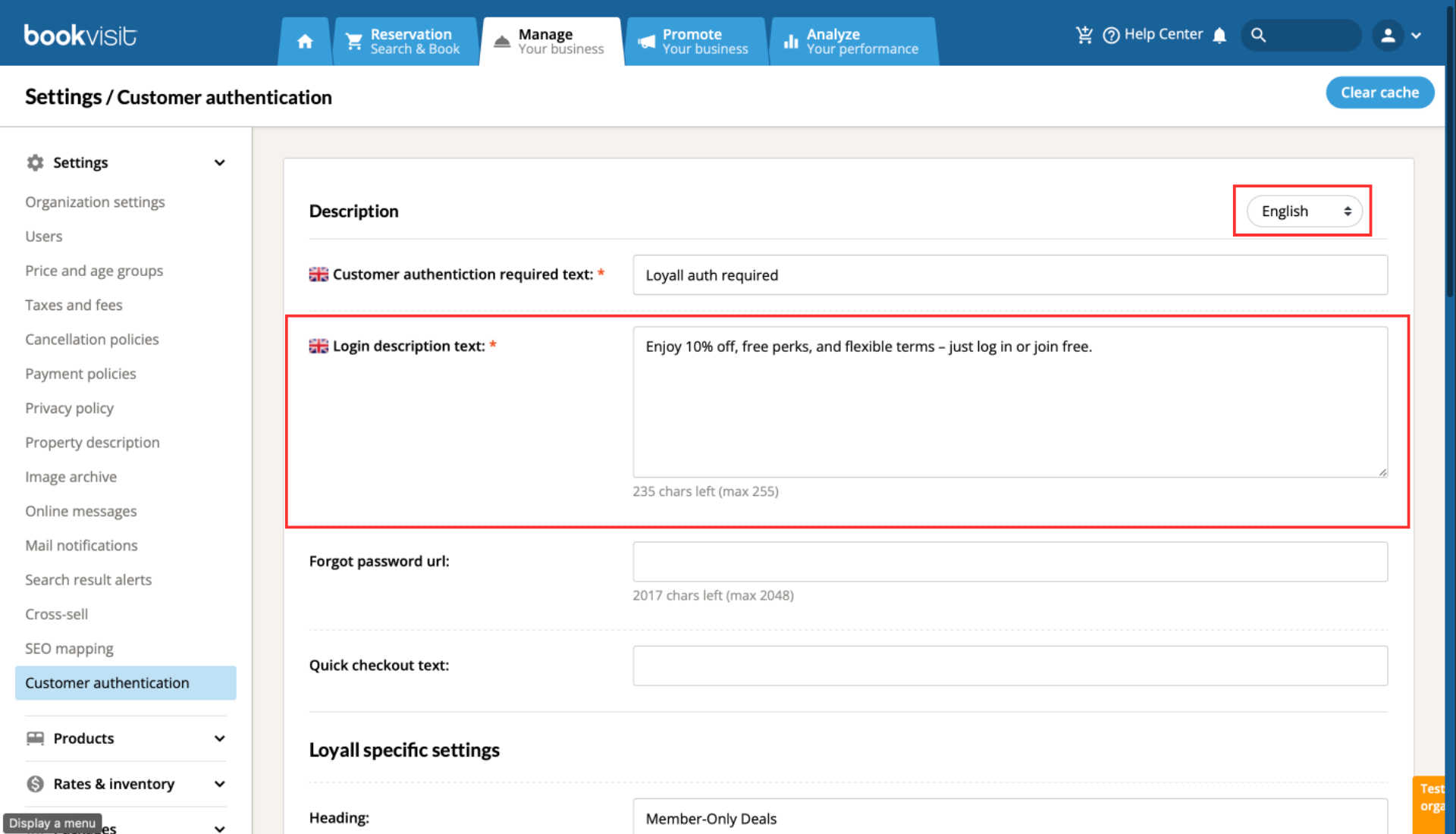Switch to Analyze Your performance tab
Image resolution: width=1456 pixels, height=834 pixels.
pyautogui.click(x=854, y=42)
